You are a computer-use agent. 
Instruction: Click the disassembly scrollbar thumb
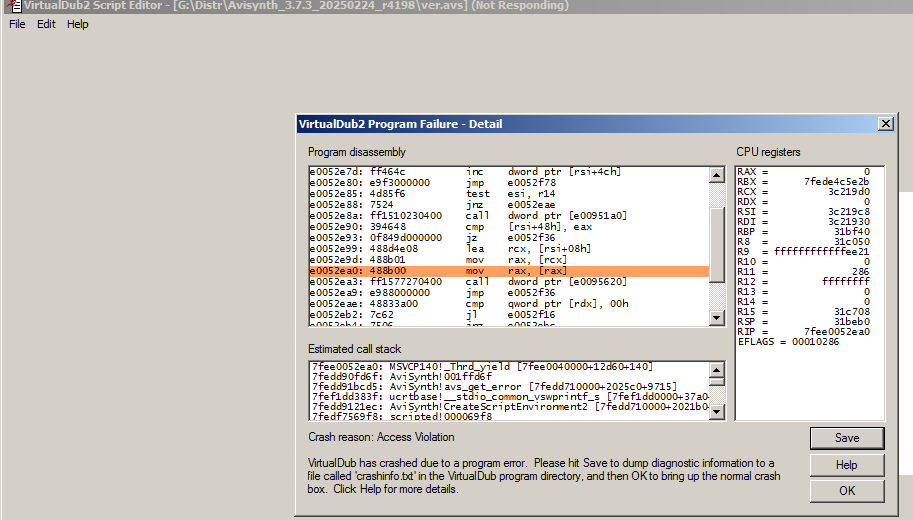[x=717, y=244]
